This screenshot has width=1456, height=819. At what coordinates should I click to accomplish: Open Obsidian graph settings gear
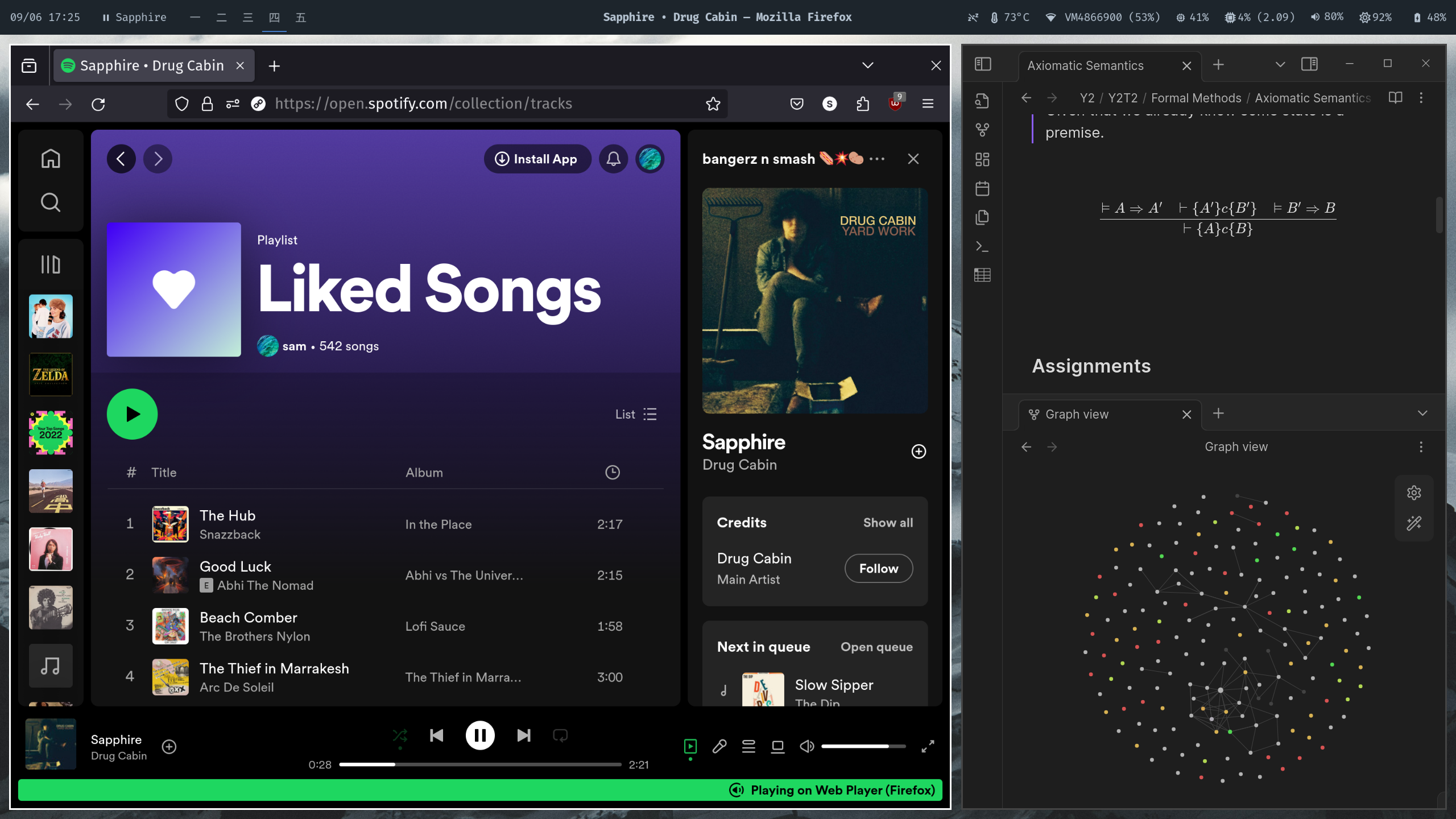1414,493
